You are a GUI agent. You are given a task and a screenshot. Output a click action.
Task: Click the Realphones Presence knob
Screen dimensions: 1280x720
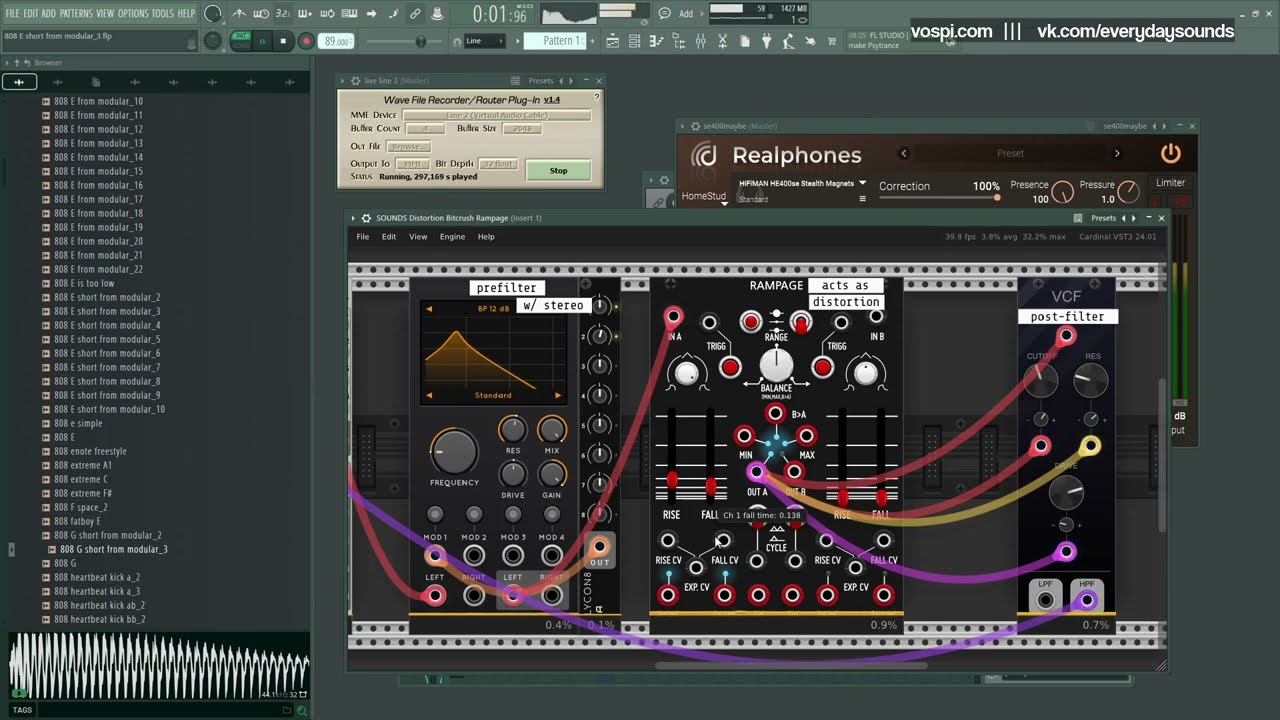(1062, 191)
